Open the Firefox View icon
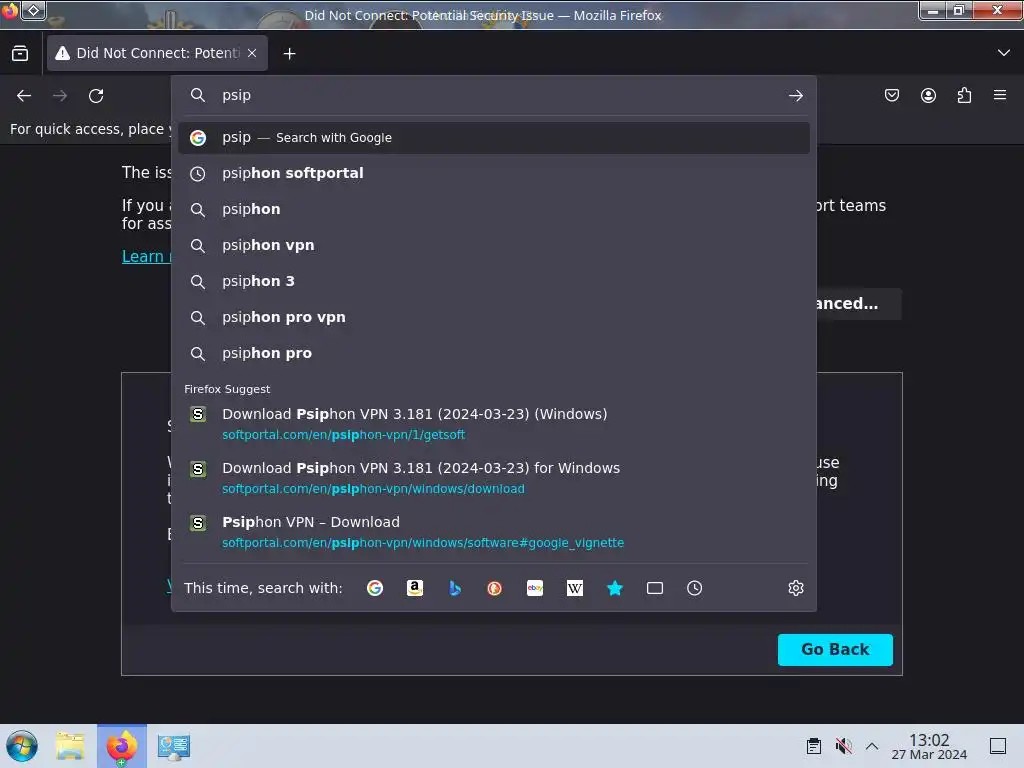Viewport: 1024px width, 768px height. click(x=20, y=54)
